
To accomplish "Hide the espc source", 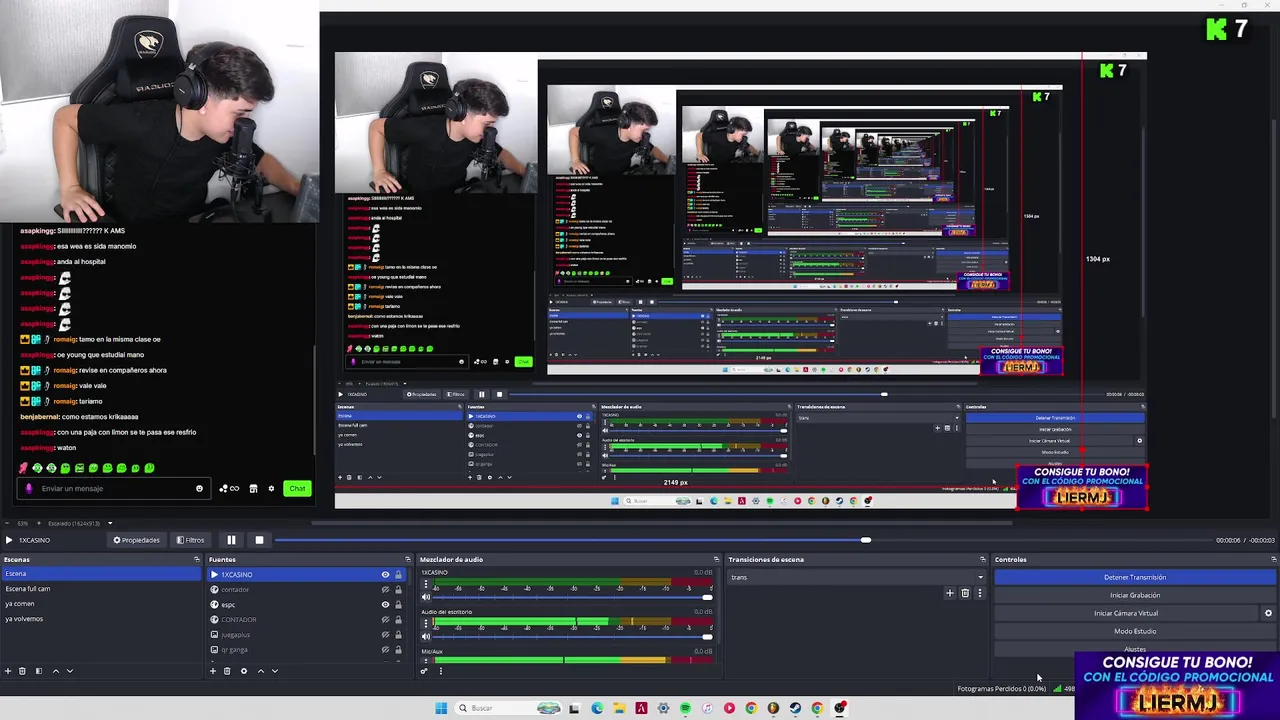I will click(x=385, y=605).
